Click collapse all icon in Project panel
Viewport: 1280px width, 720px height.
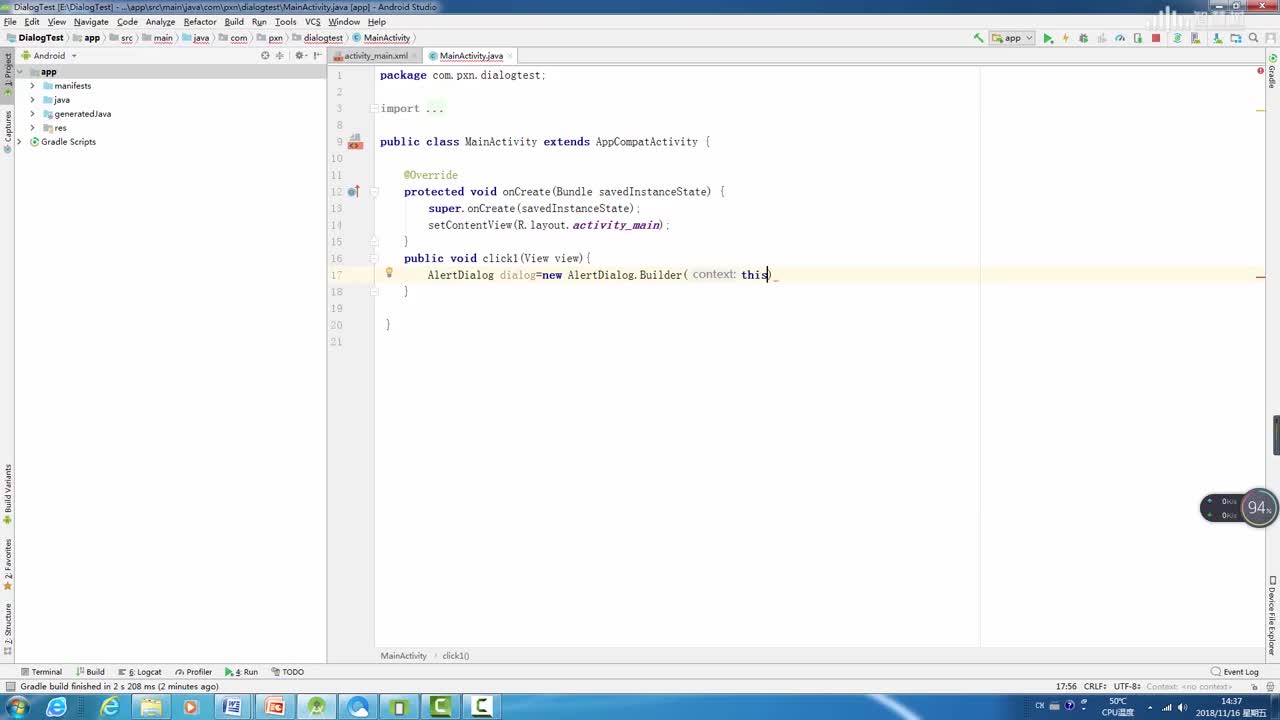280,56
